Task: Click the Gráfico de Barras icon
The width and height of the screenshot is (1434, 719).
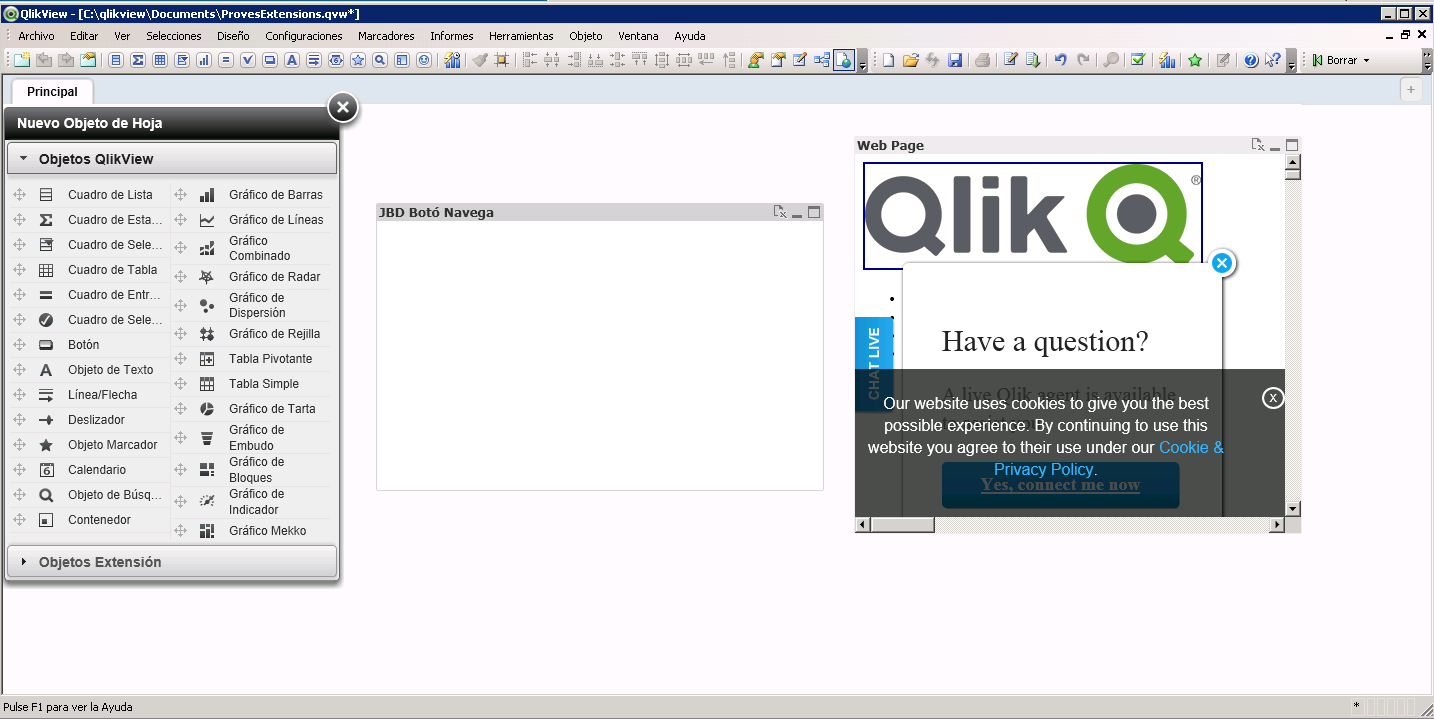Action: (207, 195)
